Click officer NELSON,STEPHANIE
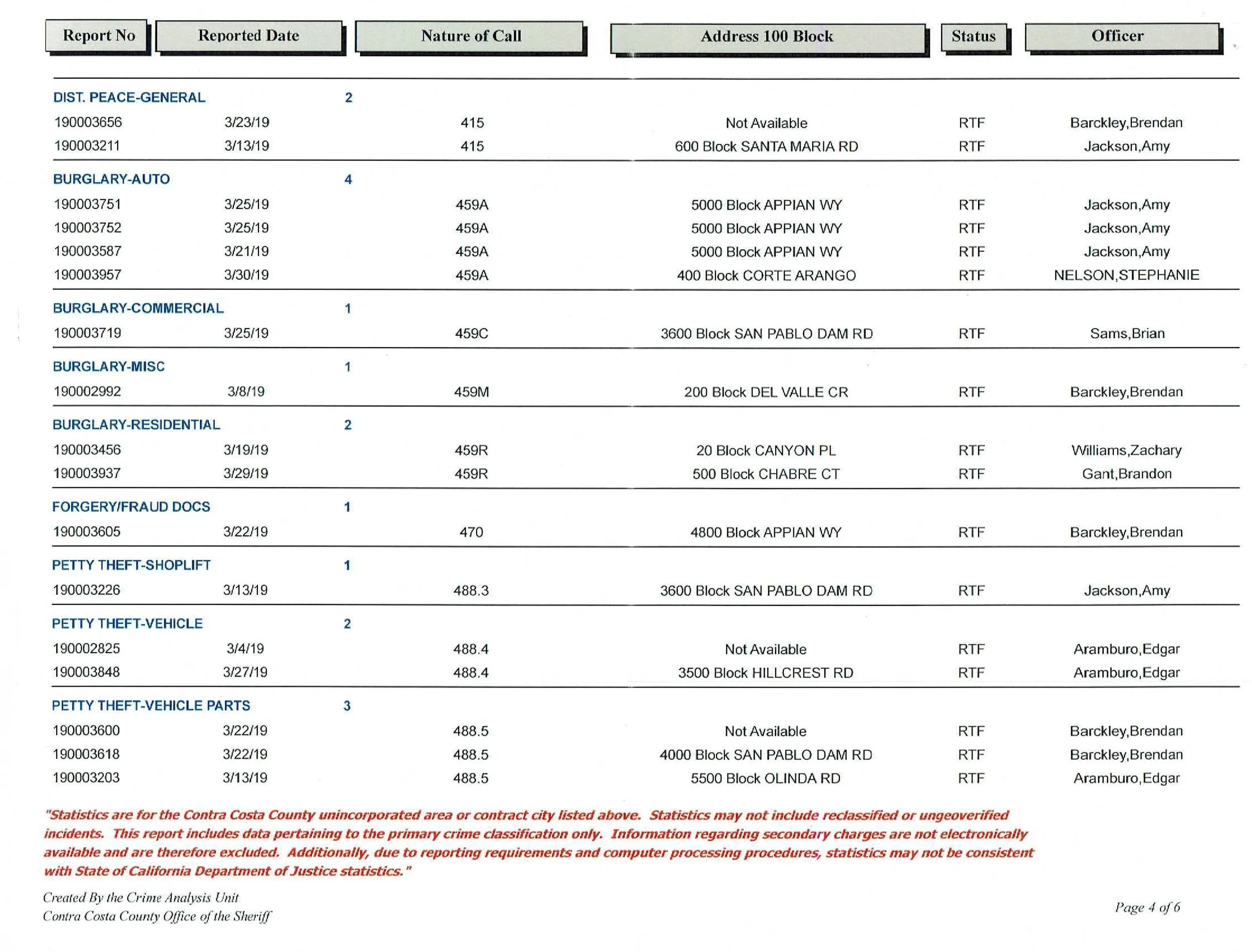Screen dimensions: 1252x952 click(x=1126, y=275)
